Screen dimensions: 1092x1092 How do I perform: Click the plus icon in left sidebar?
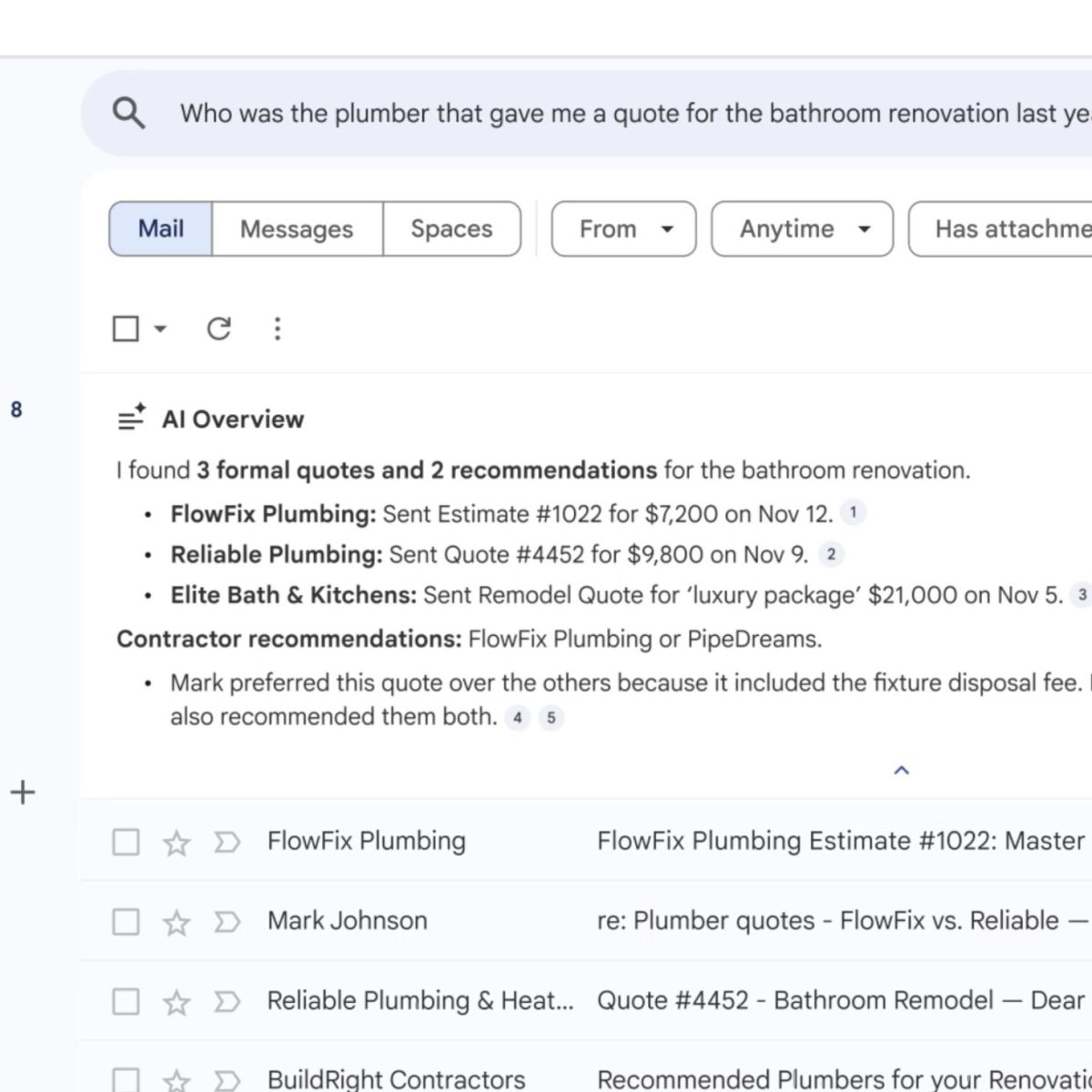point(23,793)
